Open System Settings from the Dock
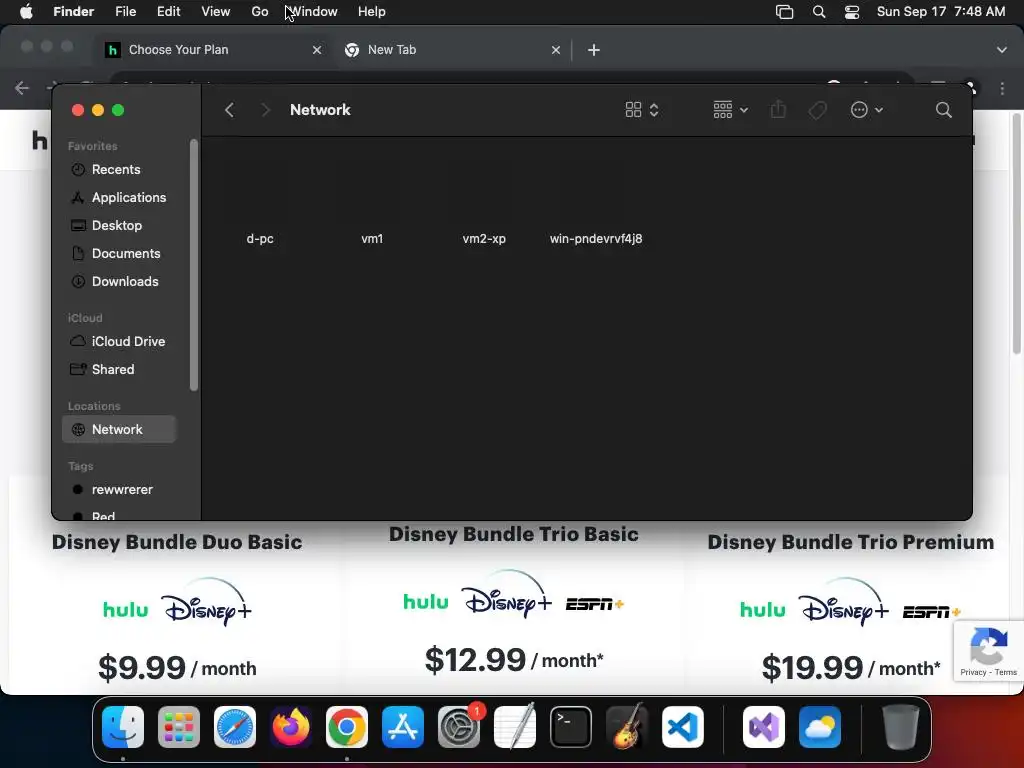The height and width of the screenshot is (768, 1024). [x=459, y=727]
